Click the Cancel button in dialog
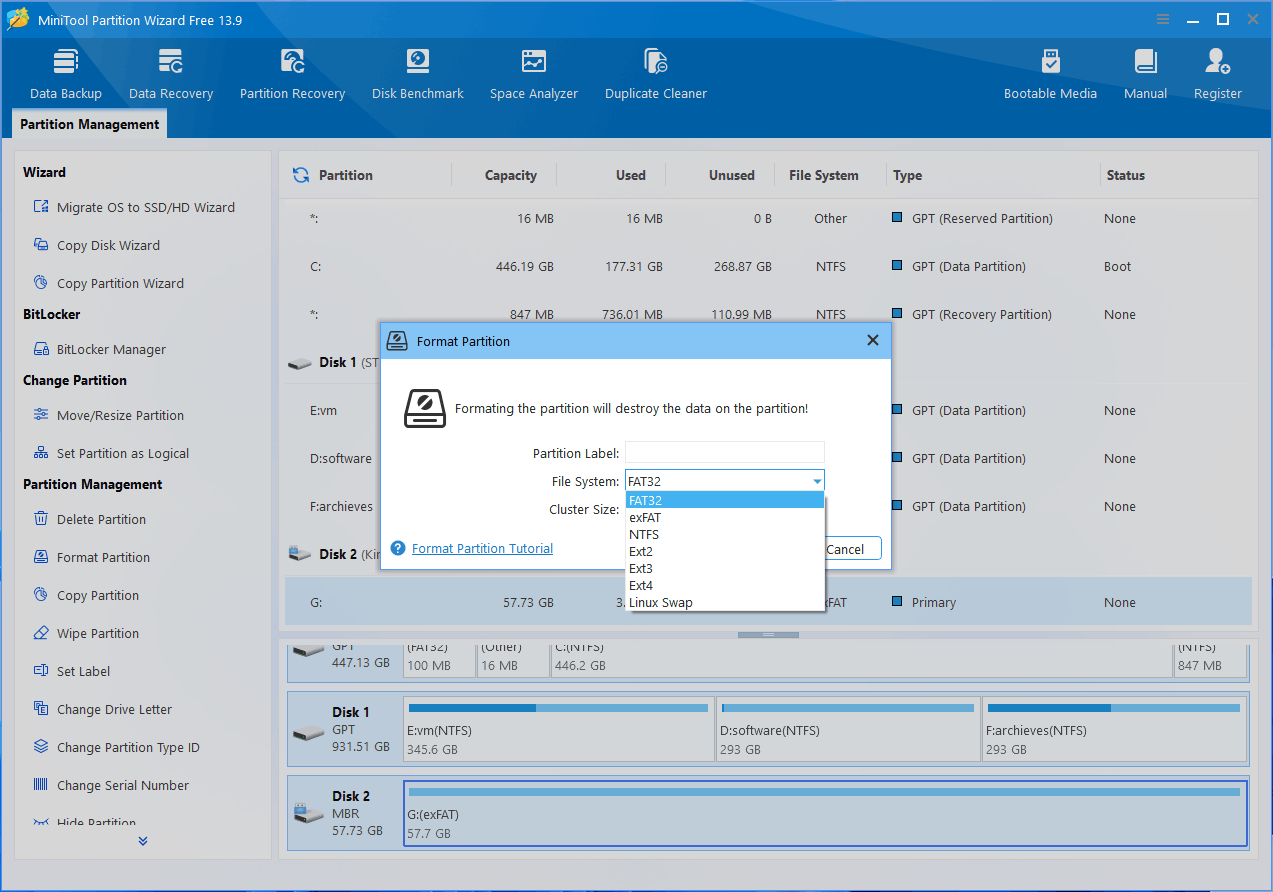This screenshot has height=892, width=1273. (852, 548)
